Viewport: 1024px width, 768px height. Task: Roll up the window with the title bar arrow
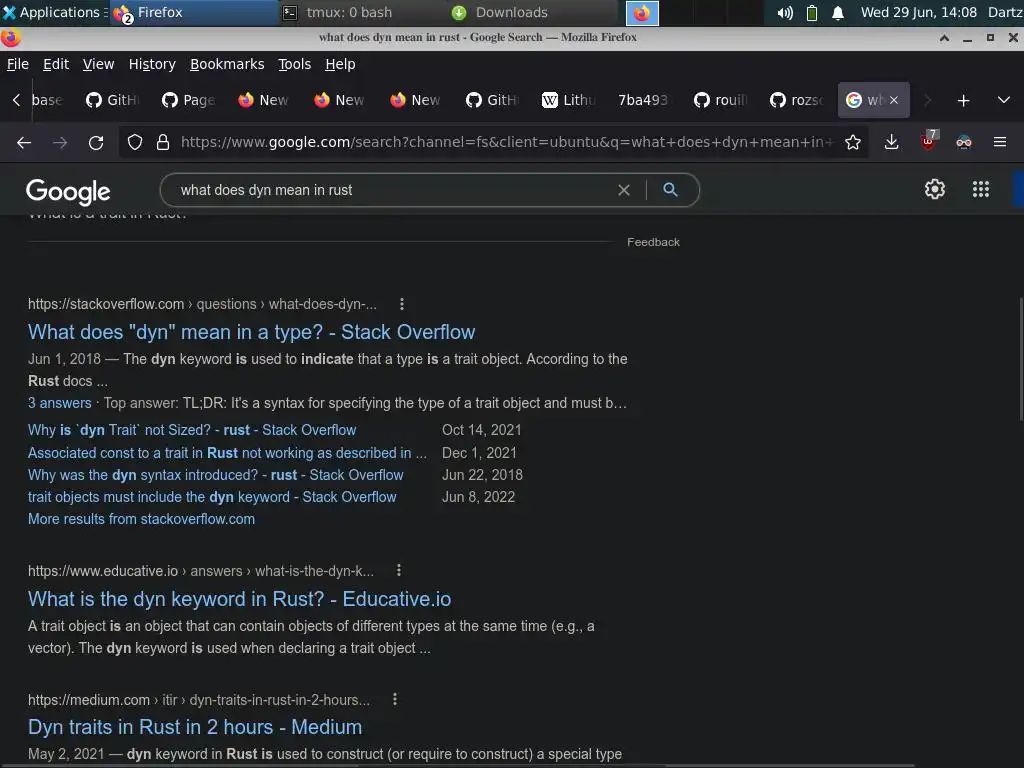944,38
